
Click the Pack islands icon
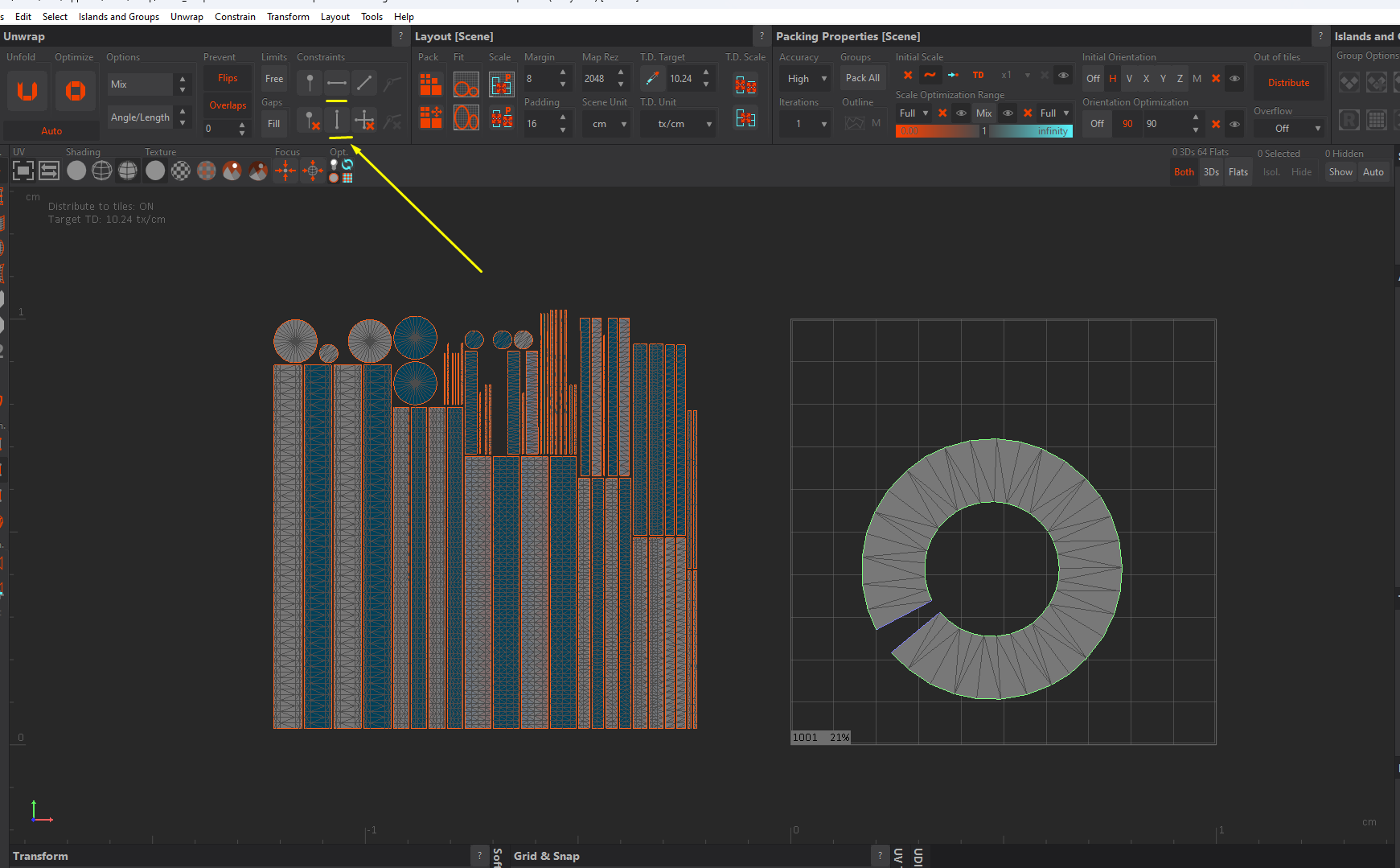[x=431, y=84]
